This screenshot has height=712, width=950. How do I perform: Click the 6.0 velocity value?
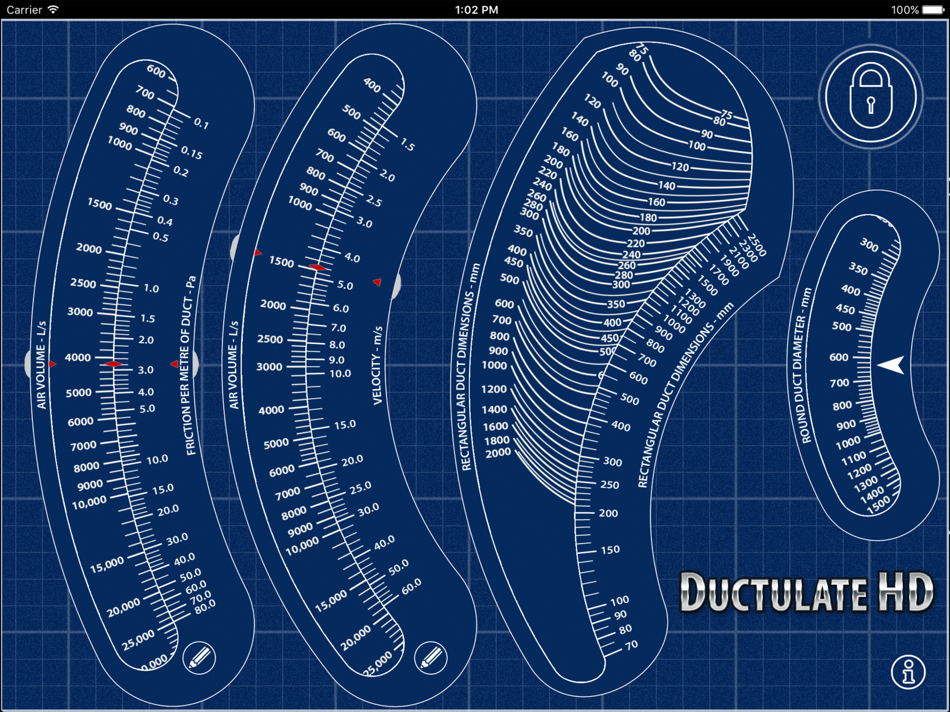coord(341,308)
